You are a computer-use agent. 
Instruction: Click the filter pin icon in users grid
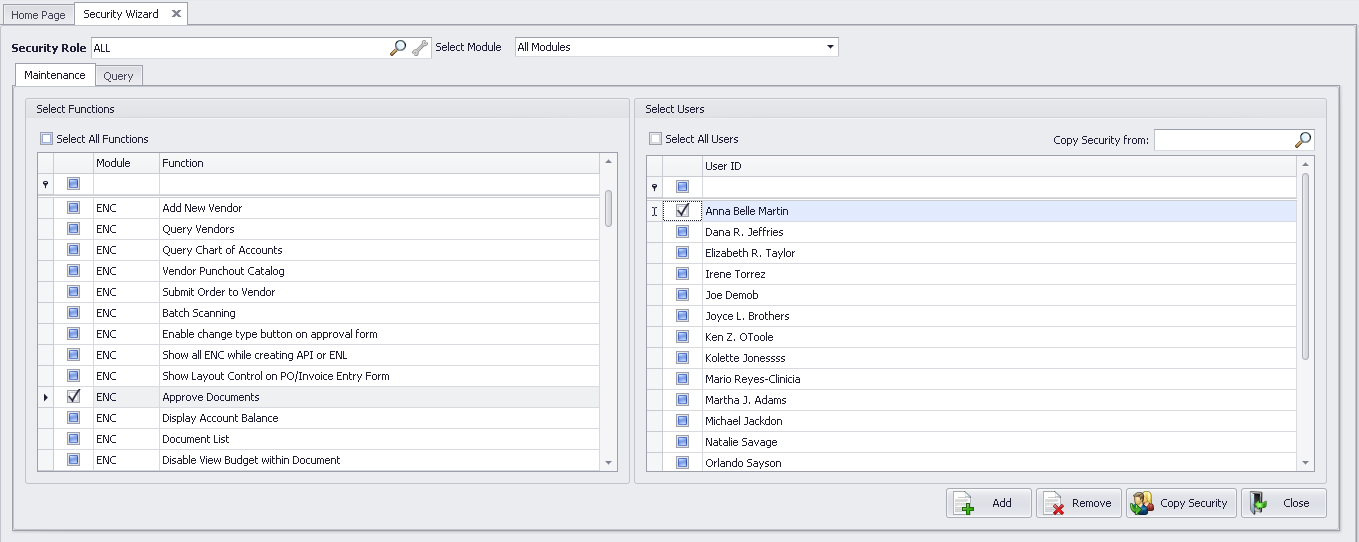tap(654, 187)
